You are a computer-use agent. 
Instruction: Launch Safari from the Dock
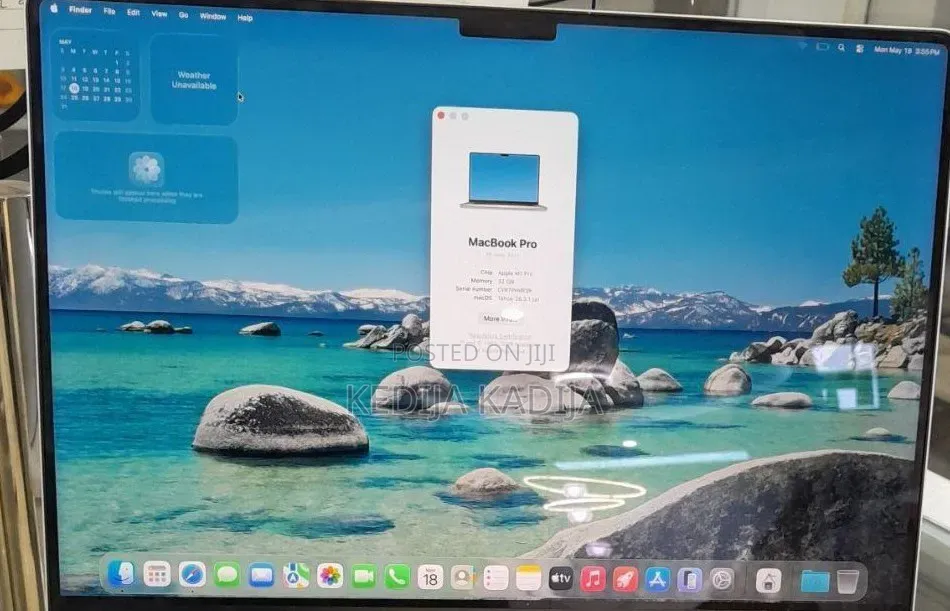pyautogui.click(x=192, y=575)
